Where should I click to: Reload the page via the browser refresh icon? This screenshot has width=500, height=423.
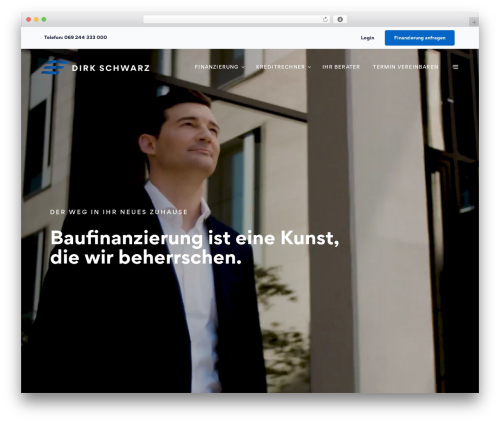point(325,19)
